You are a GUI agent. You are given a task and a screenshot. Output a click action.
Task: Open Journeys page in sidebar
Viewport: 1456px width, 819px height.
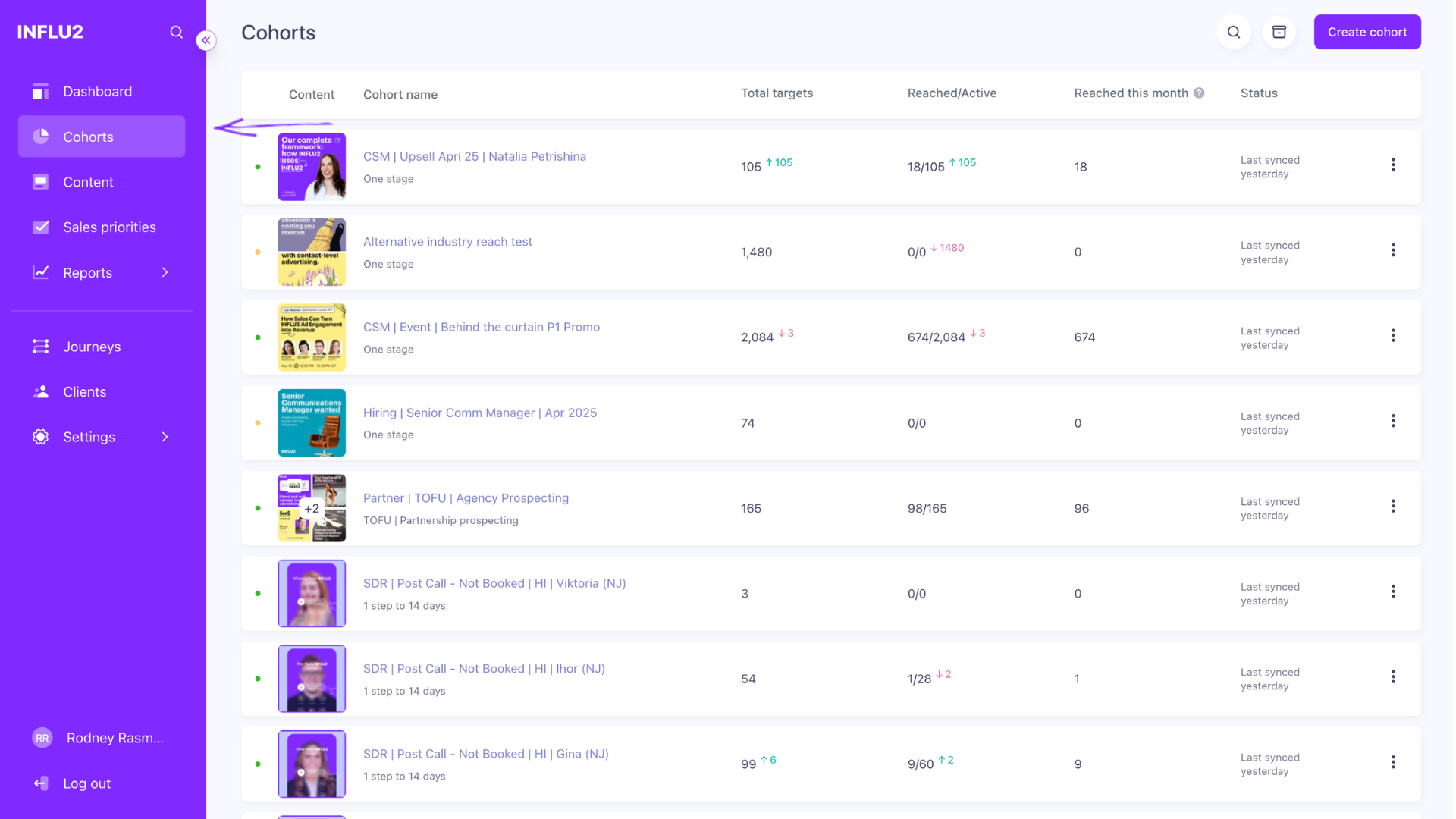pos(102,347)
